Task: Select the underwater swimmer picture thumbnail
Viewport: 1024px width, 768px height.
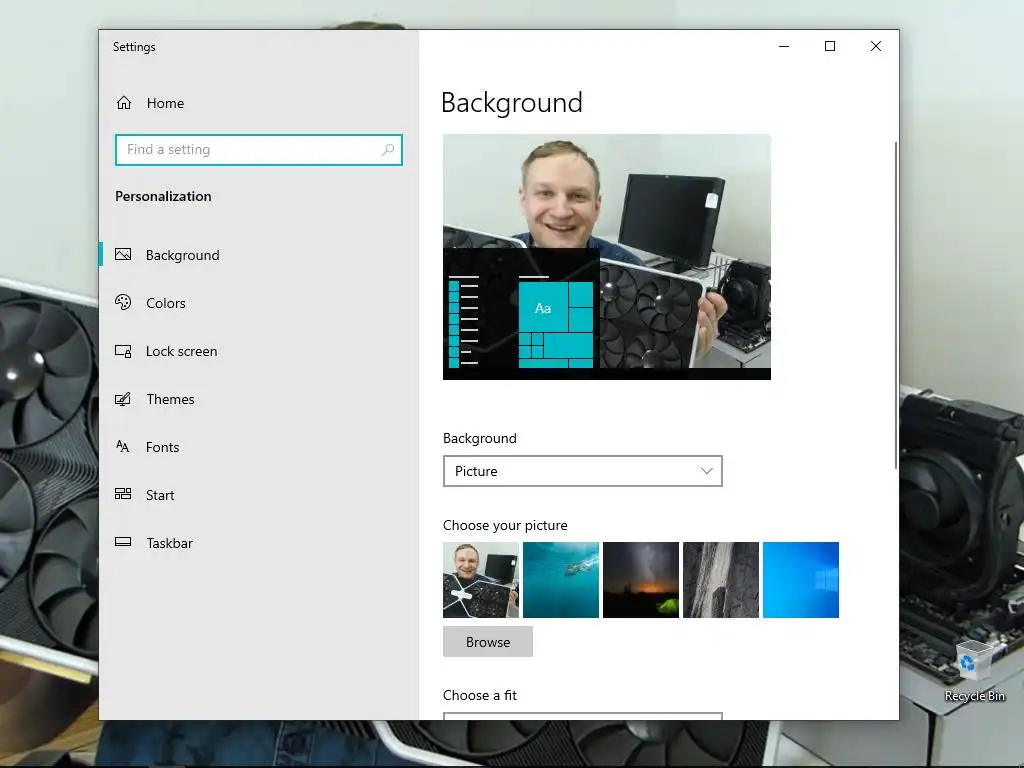Action: pyautogui.click(x=561, y=580)
